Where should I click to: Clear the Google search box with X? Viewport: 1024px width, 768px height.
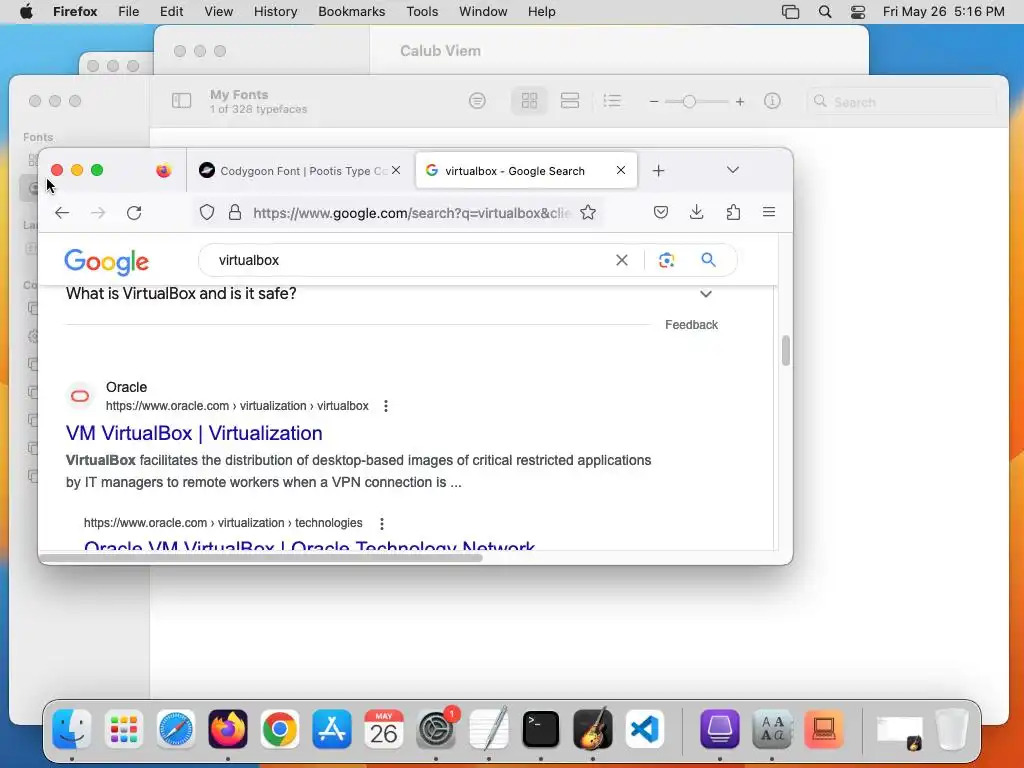622,260
